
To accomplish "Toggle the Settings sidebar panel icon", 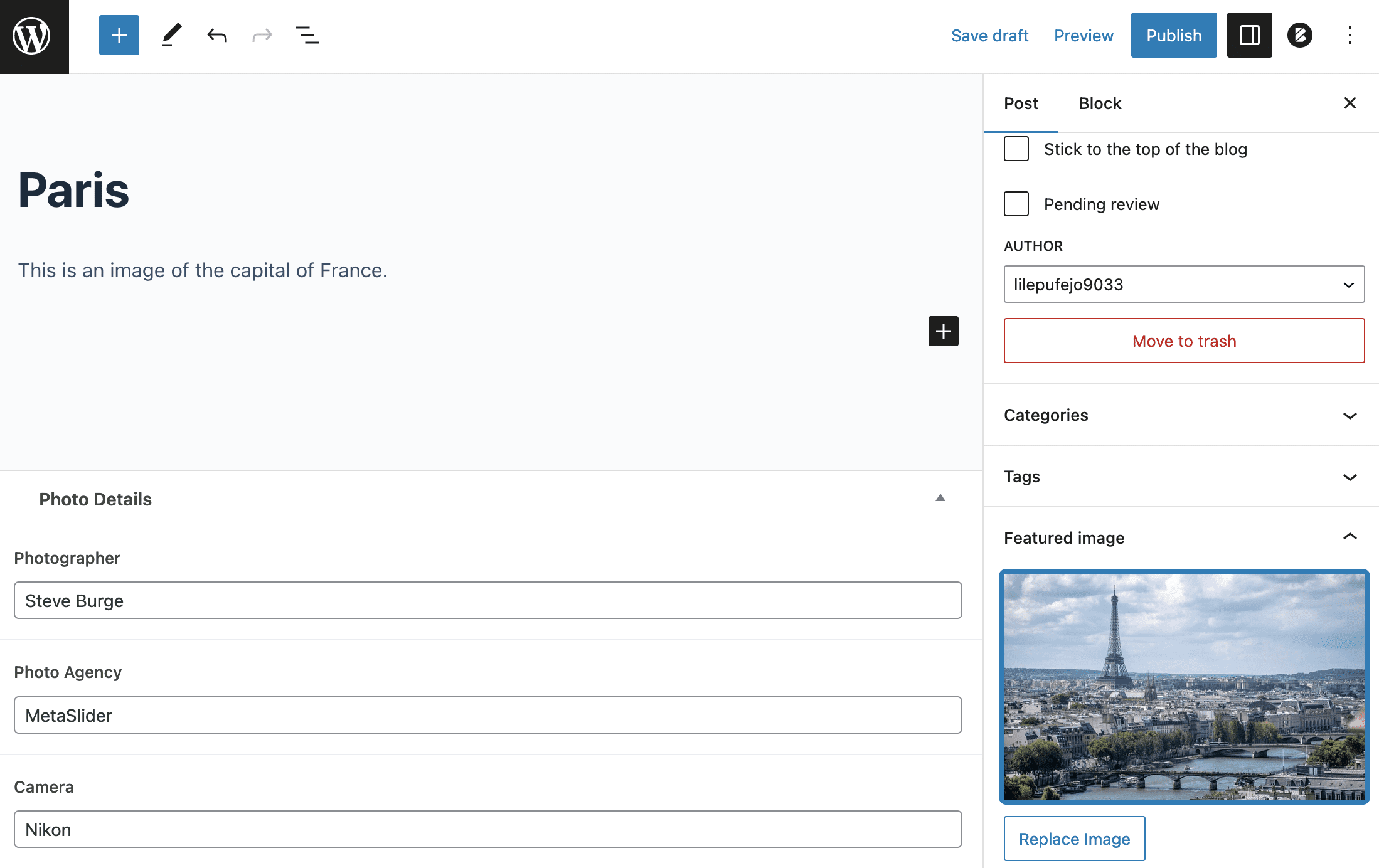I will point(1249,35).
